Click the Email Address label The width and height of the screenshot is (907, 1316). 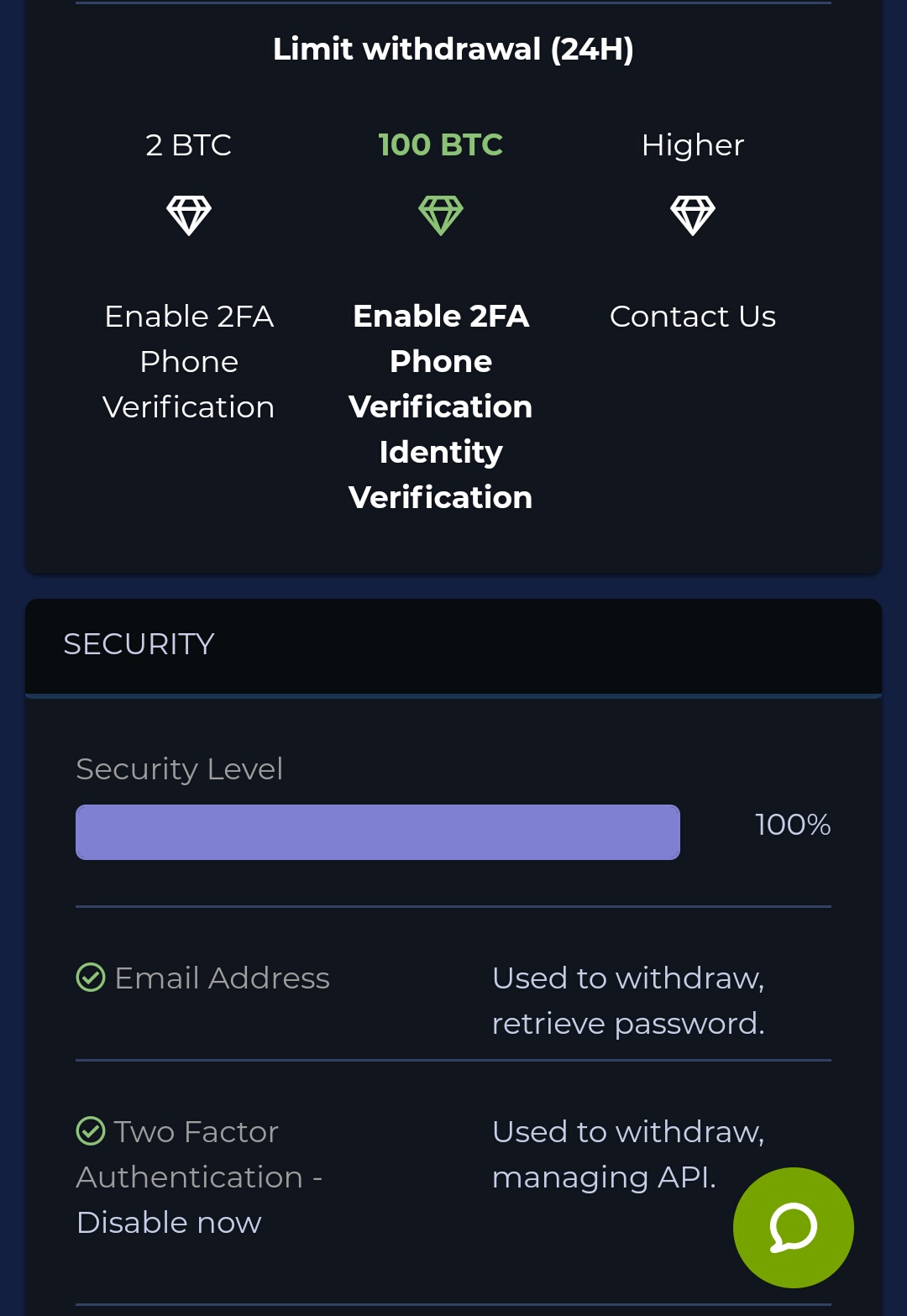tap(222, 978)
